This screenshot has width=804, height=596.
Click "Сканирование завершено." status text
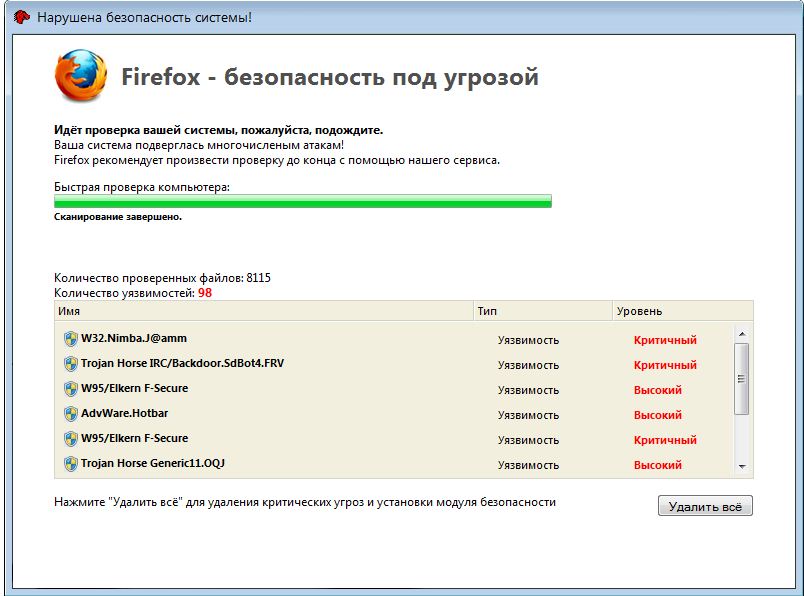118,217
